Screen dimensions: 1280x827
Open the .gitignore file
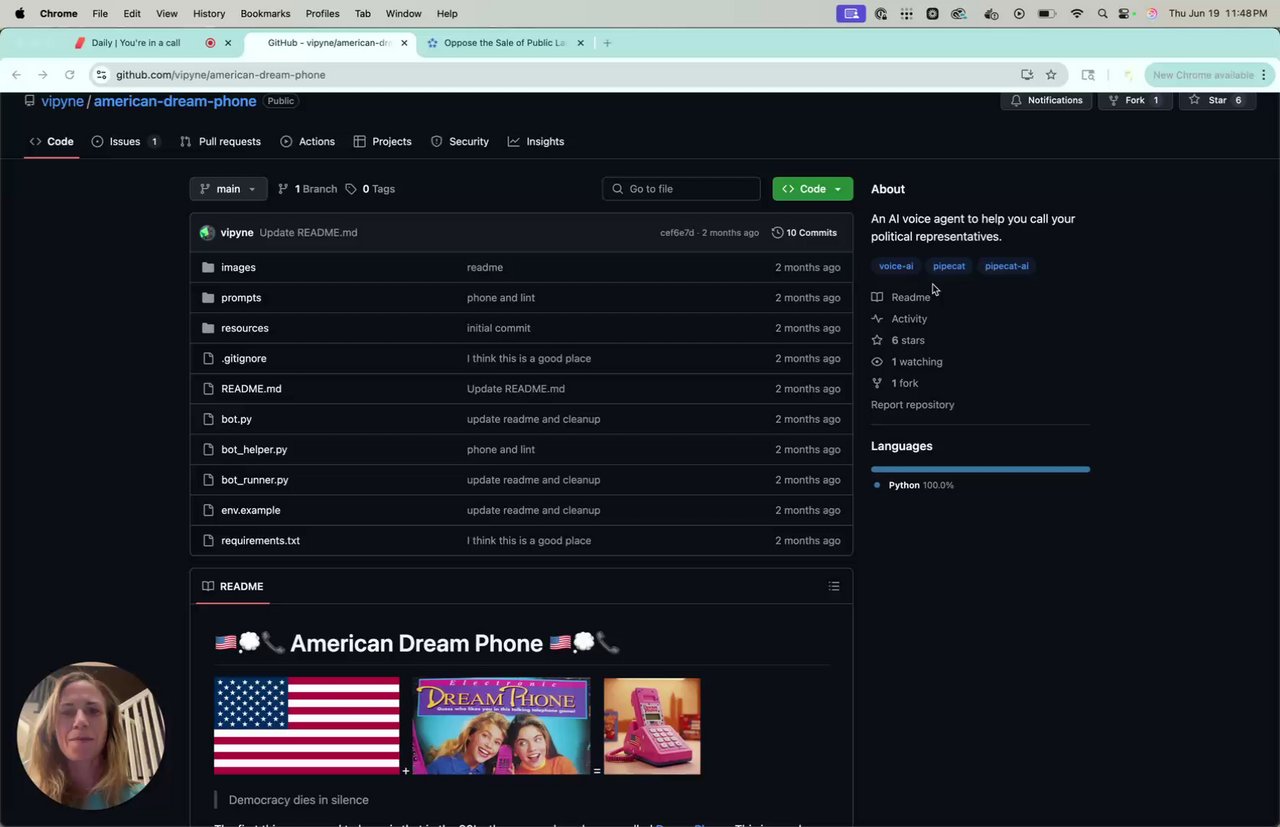pos(244,358)
